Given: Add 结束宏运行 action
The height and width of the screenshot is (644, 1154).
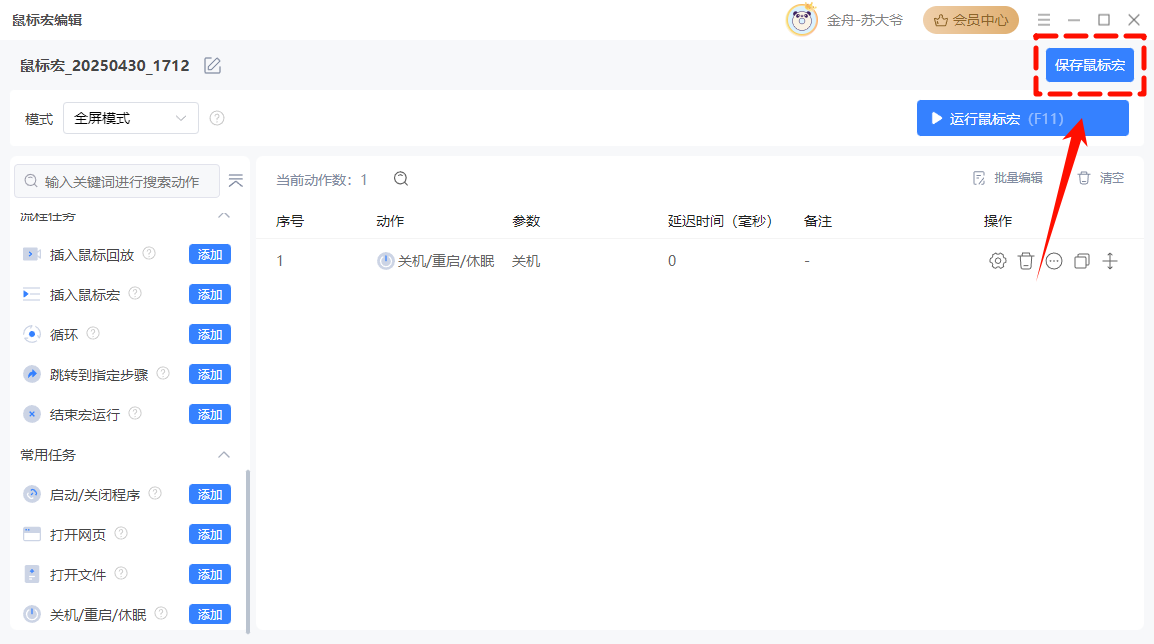Looking at the screenshot, I should click(x=210, y=414).
